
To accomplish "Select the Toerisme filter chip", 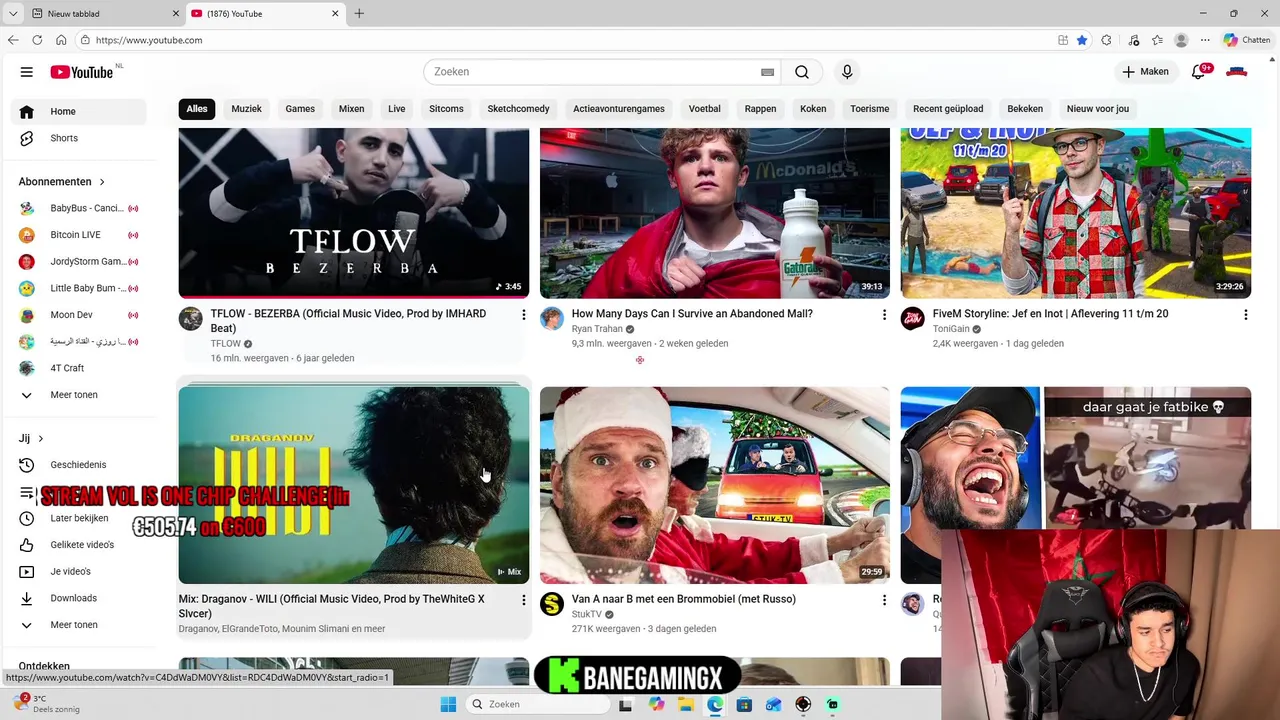I will [x=870, y=109].
